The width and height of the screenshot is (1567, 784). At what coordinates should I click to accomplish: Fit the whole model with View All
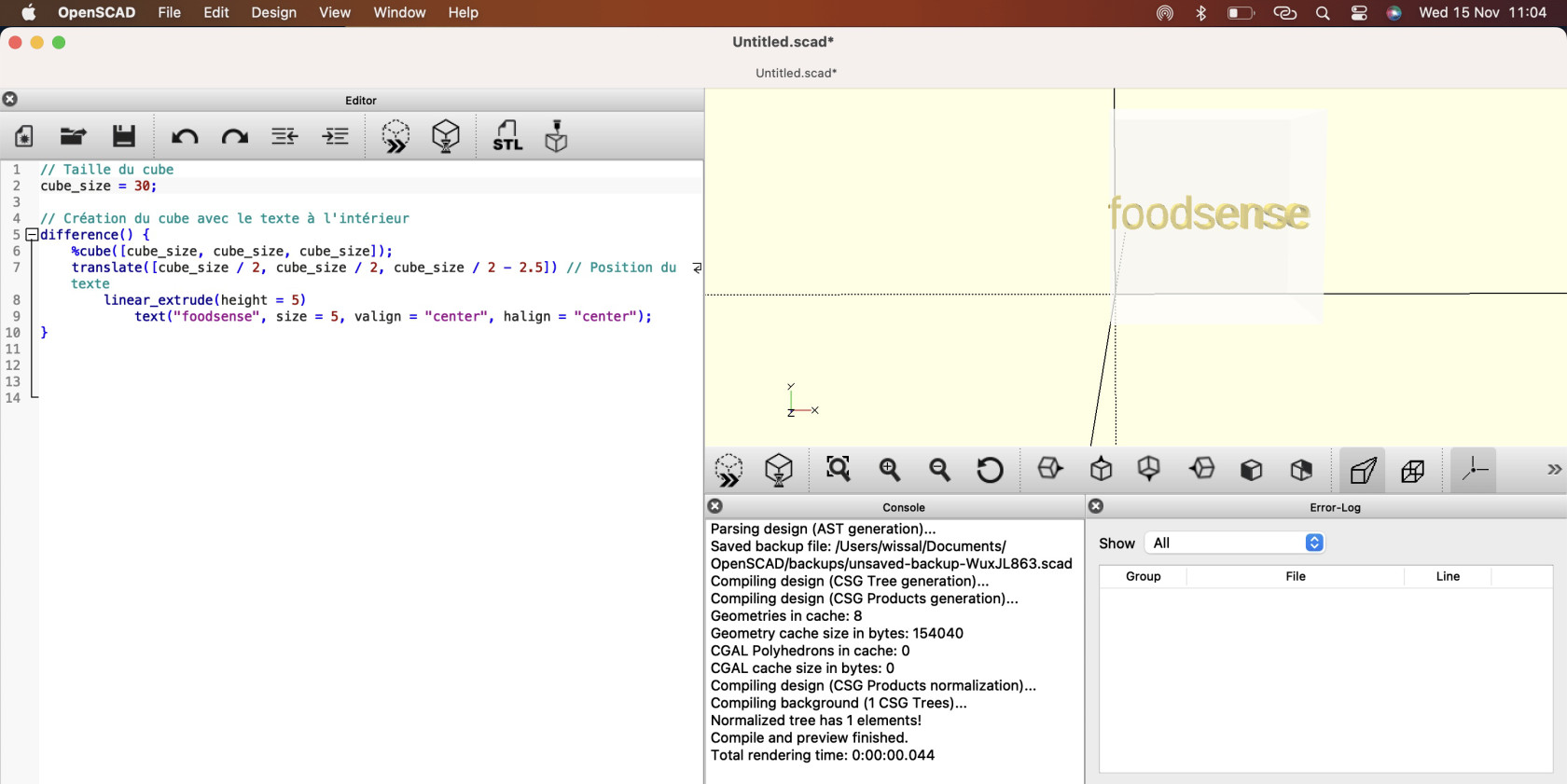click(839, 469)
